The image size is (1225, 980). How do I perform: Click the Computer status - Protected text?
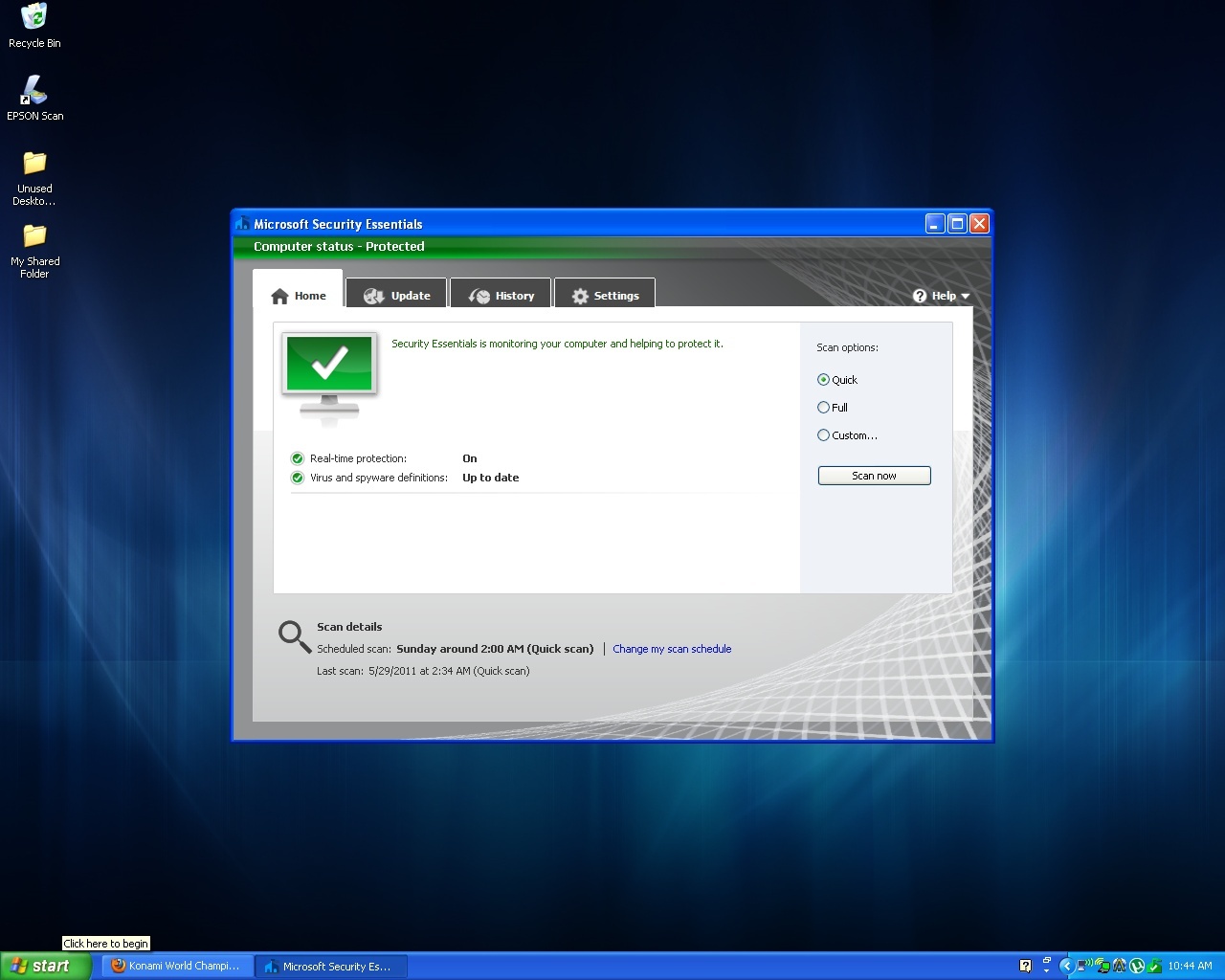tap(339, 246)
